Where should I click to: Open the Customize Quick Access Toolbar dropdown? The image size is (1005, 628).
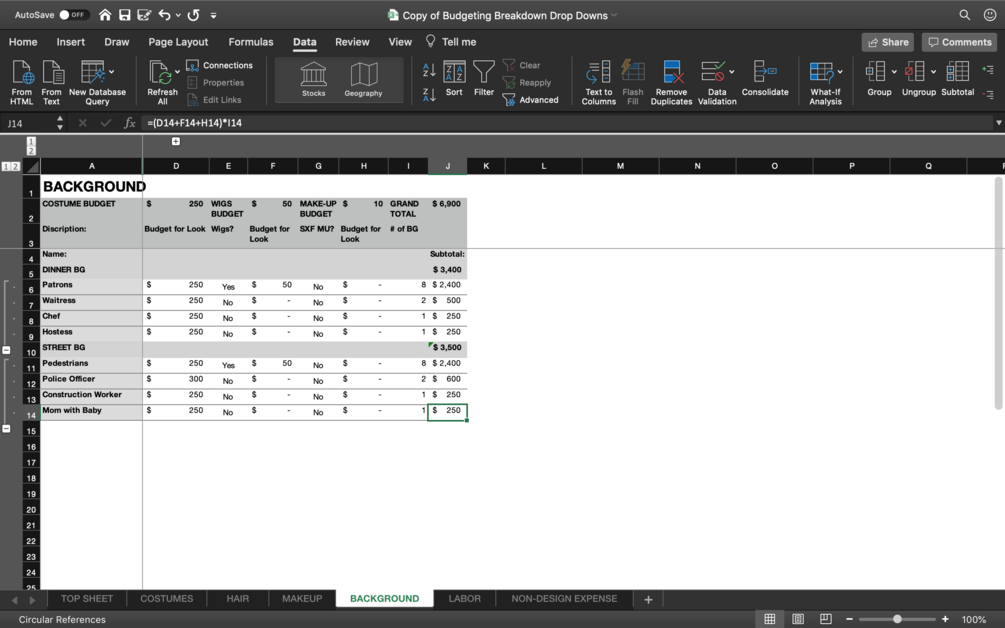coord(213,15)
